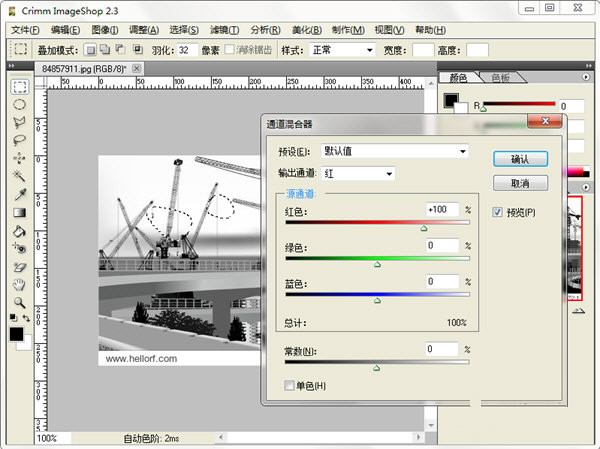The width and height of the screenshot is (600, 449).
Task: Click the 常数 constant slider handle
Action: [377, 367]
